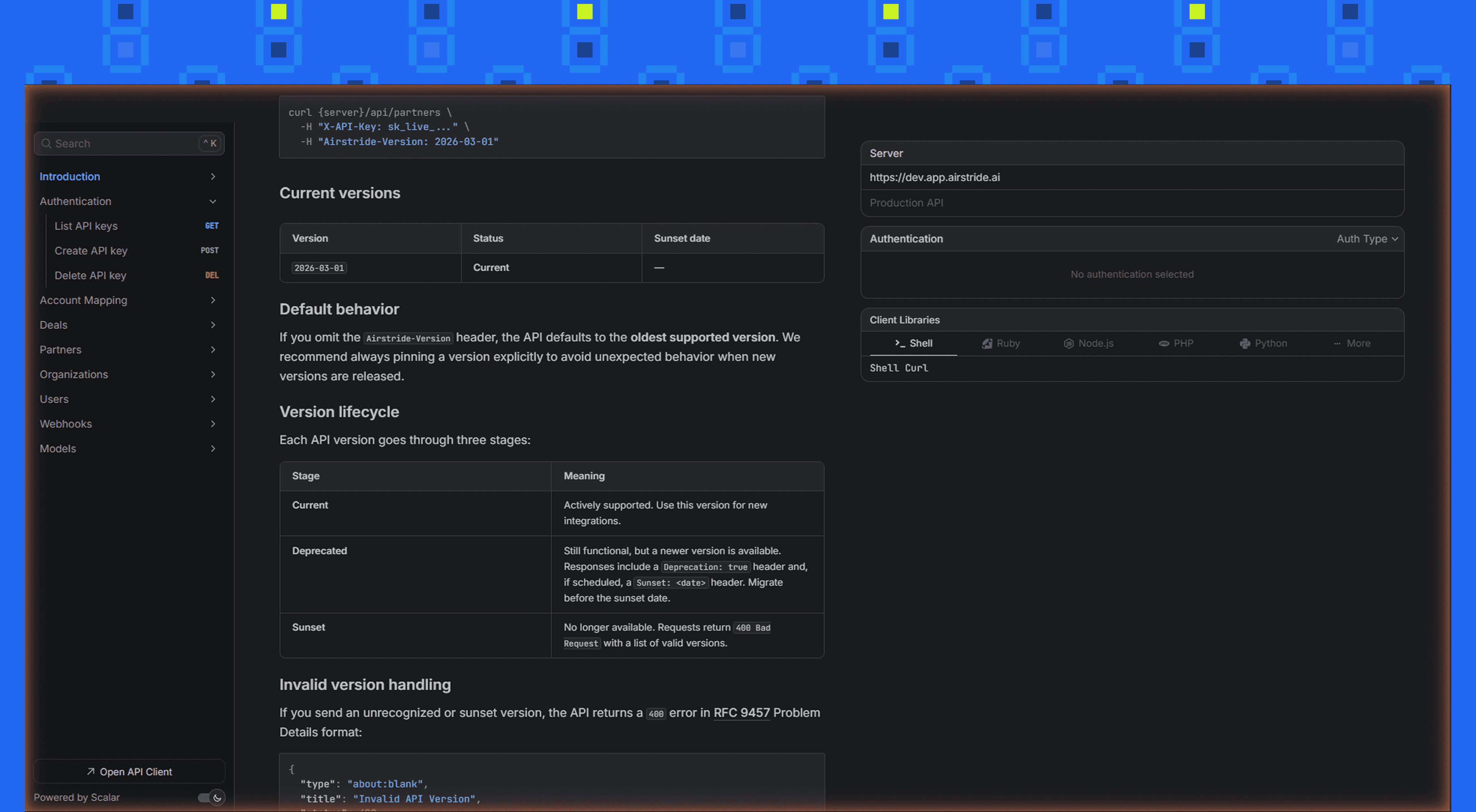Expand the Models sidebar chevron
This screenshot has width=1476, height=812.
pos(213,449)
